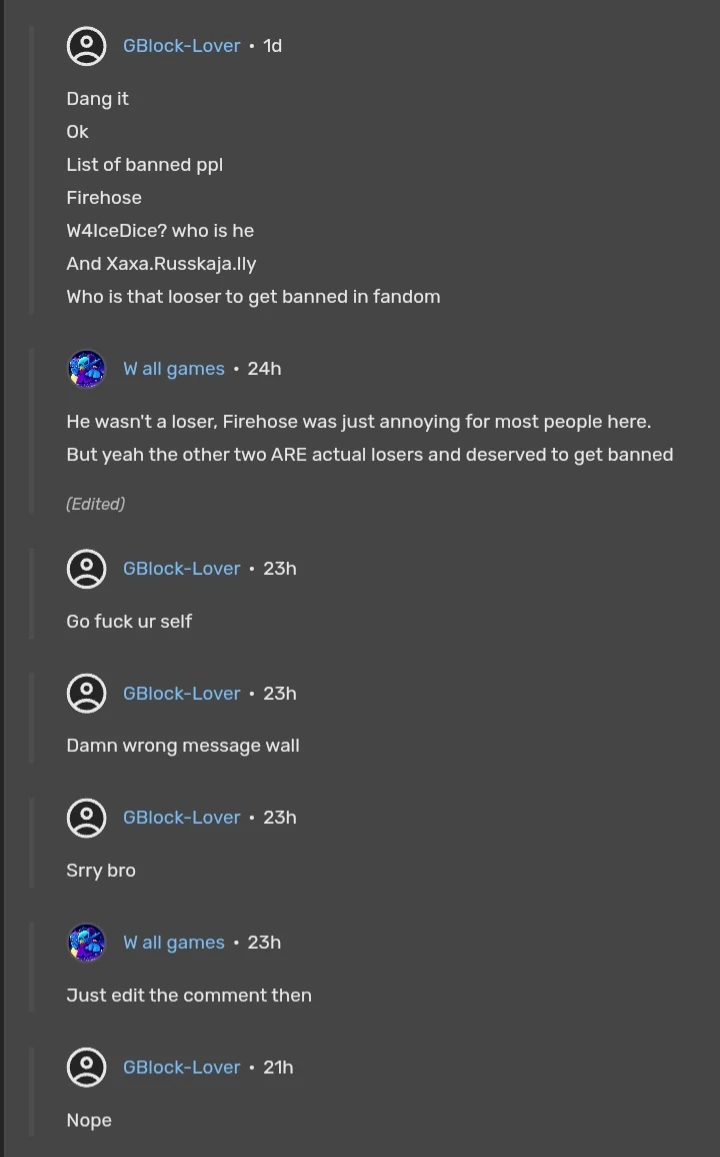Screen dimensions: 720x1157
Task: Open the '23h' timestamp above 'Srry bro'
Action: [x=280, y=818]
